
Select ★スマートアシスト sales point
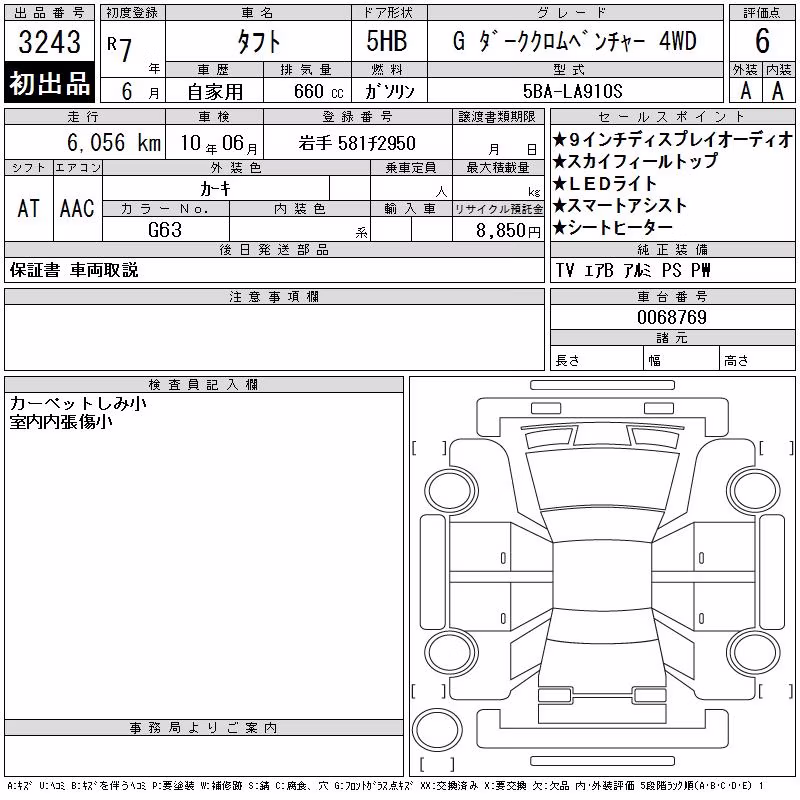coord(620,206)
